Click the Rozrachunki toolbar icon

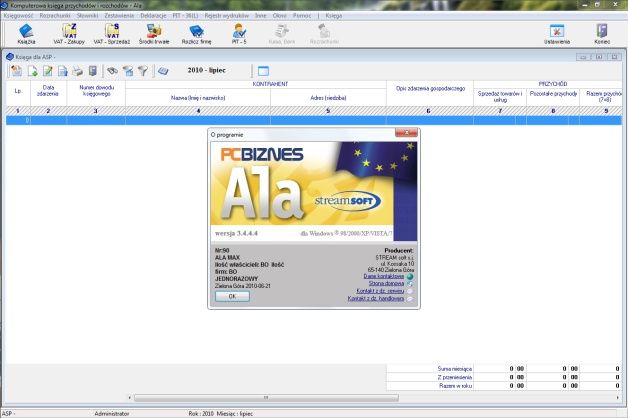pos(324,34)
